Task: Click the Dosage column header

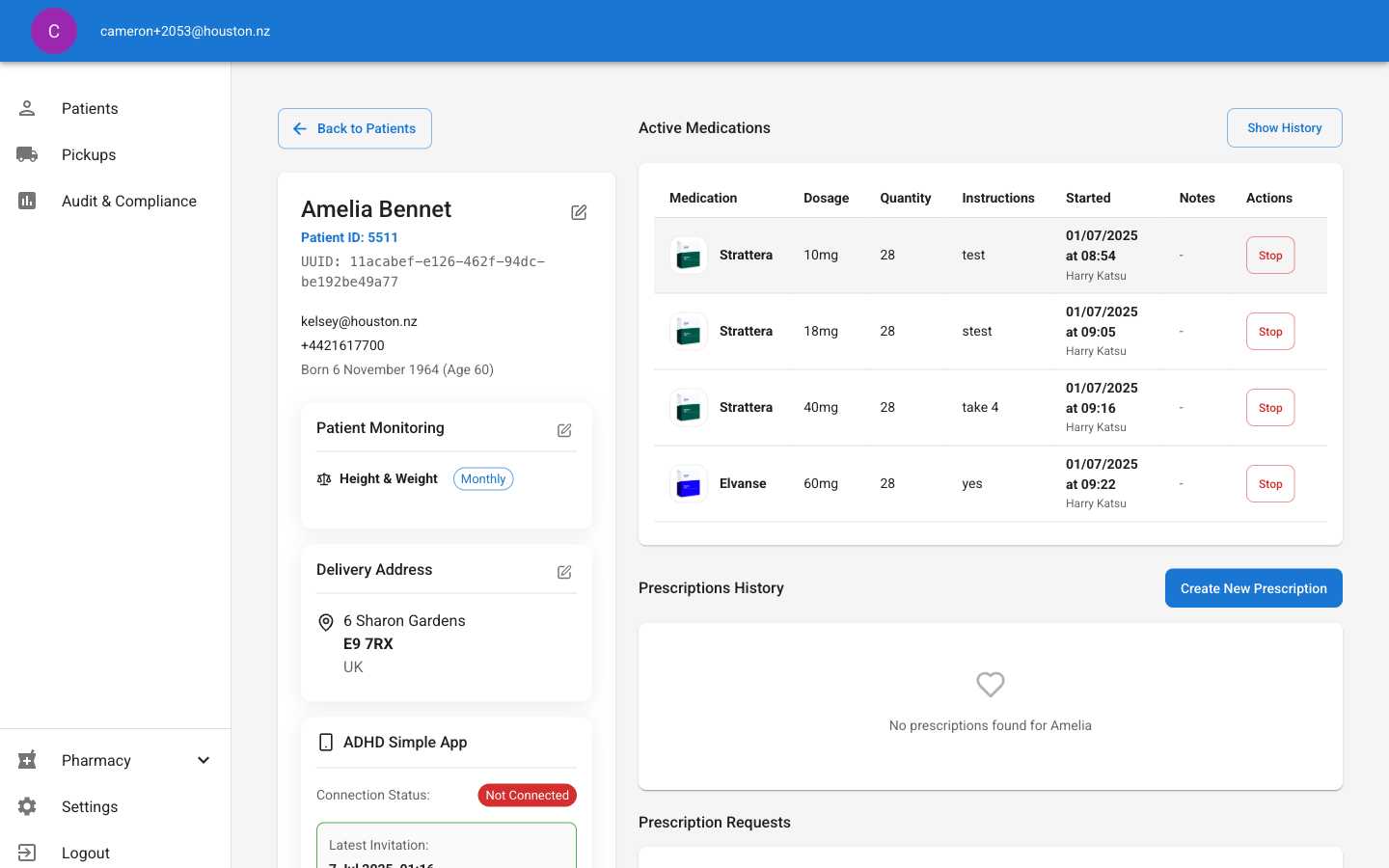Action: coord(827,198)
